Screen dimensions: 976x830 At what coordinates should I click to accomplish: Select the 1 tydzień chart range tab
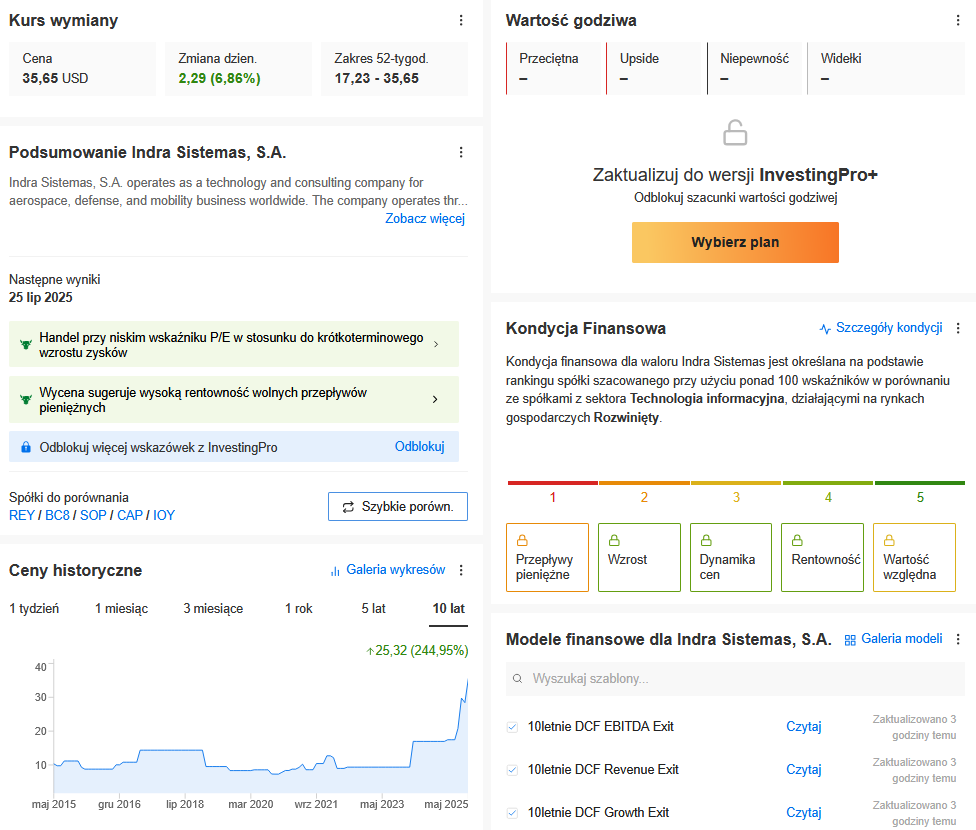[x=34, y=609]
